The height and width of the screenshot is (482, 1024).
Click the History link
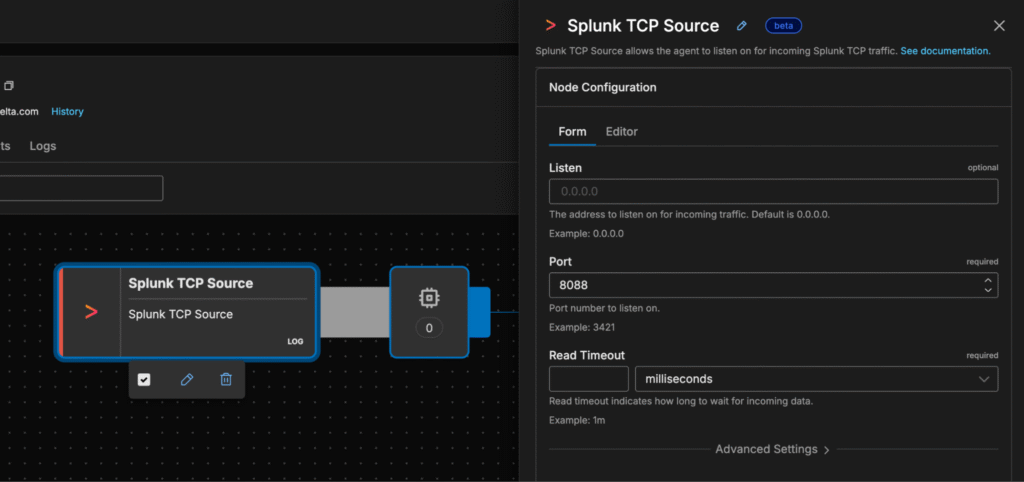(67, 112)
